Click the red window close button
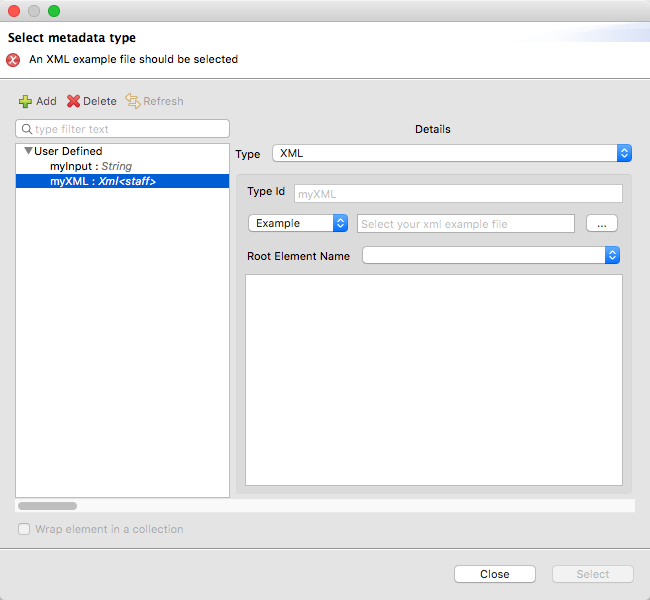Viewport: 650px width, 600px height. tap(14, 11)
